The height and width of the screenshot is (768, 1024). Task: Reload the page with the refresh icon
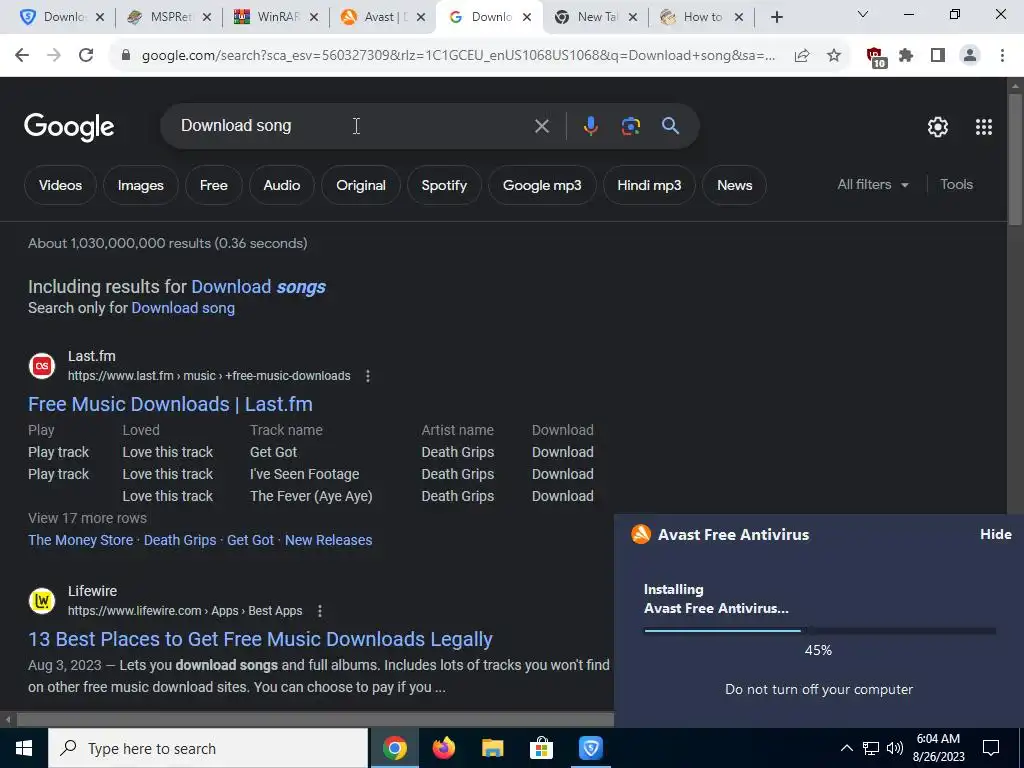click(86, 56)
